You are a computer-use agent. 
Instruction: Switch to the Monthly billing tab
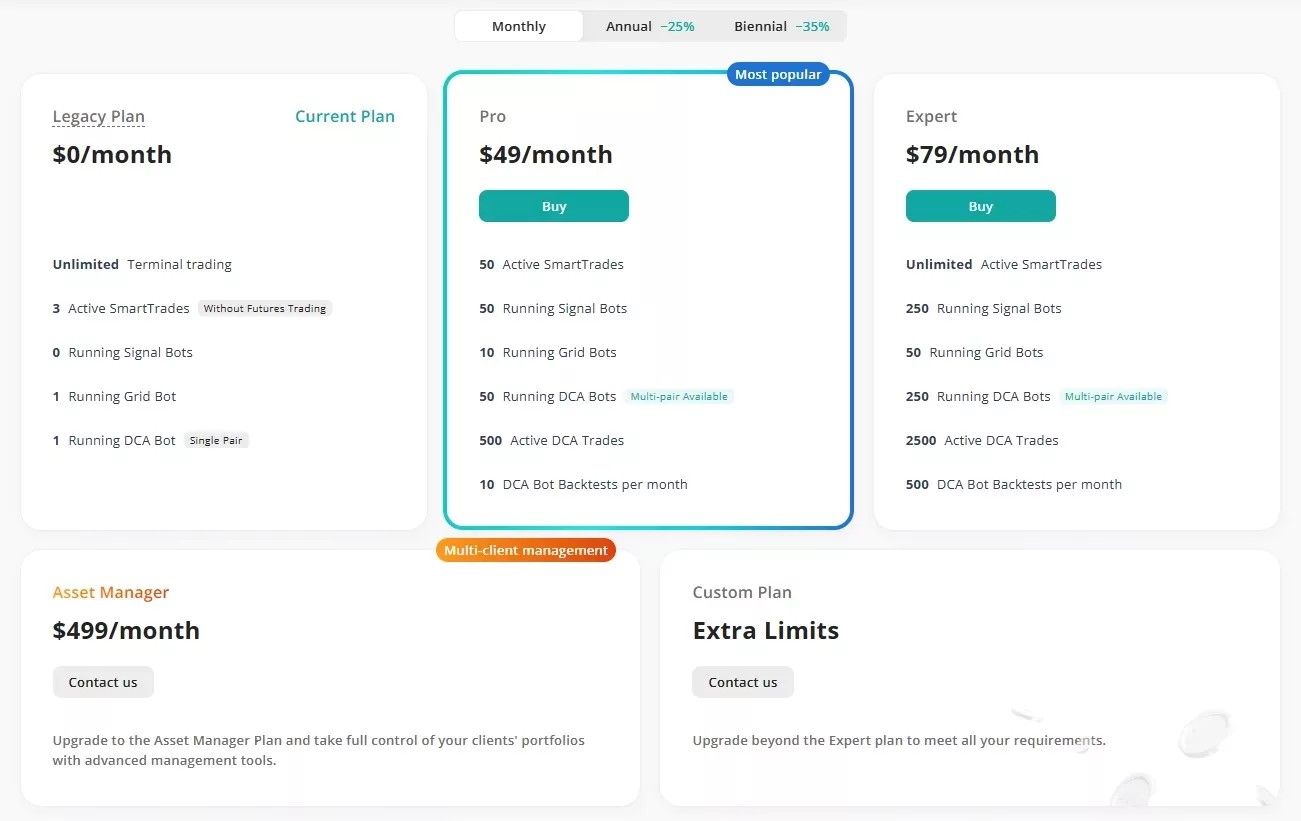pyautogui.click(x=518, y=26)
